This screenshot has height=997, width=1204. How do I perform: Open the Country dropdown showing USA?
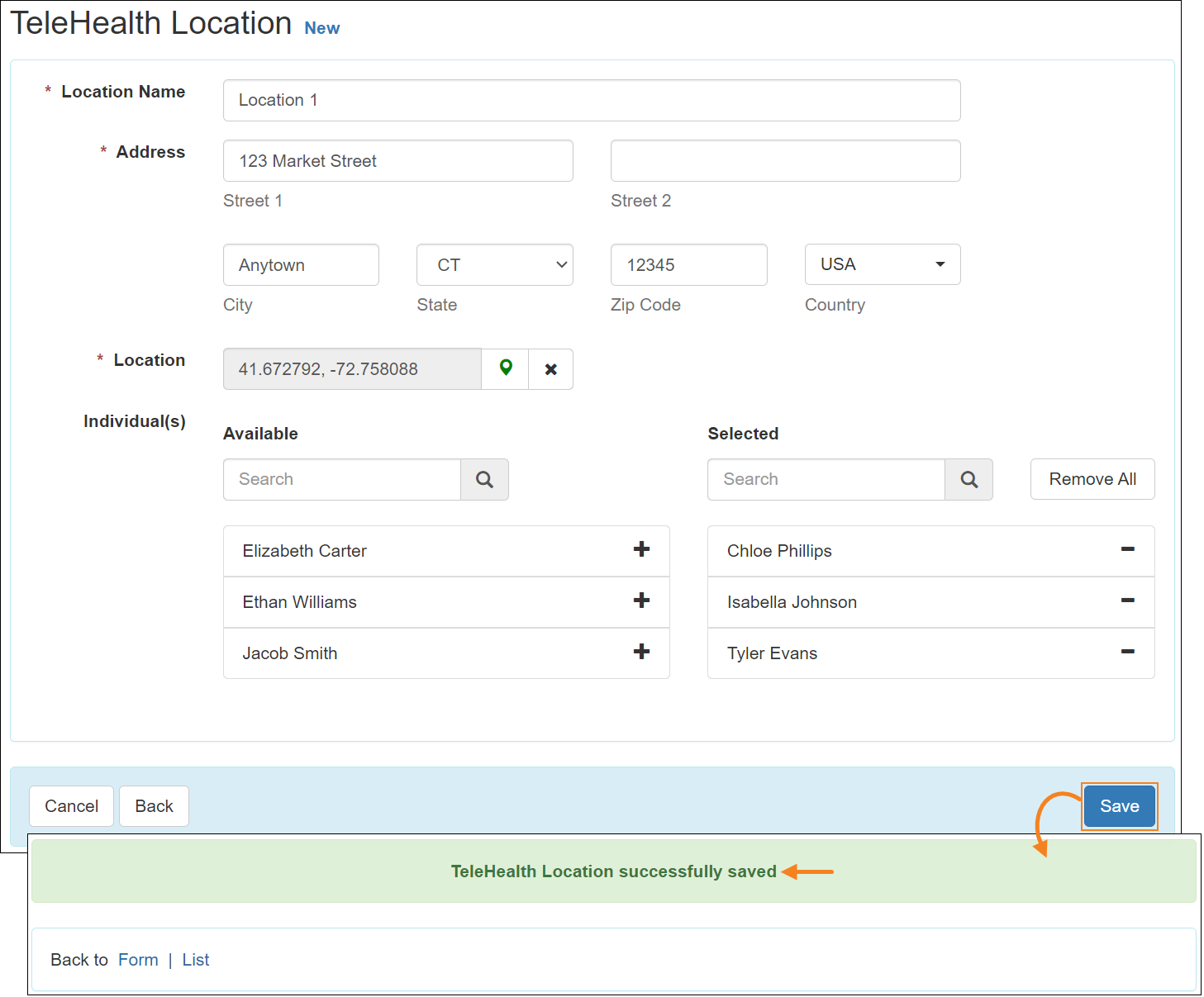tap(883, 264)
